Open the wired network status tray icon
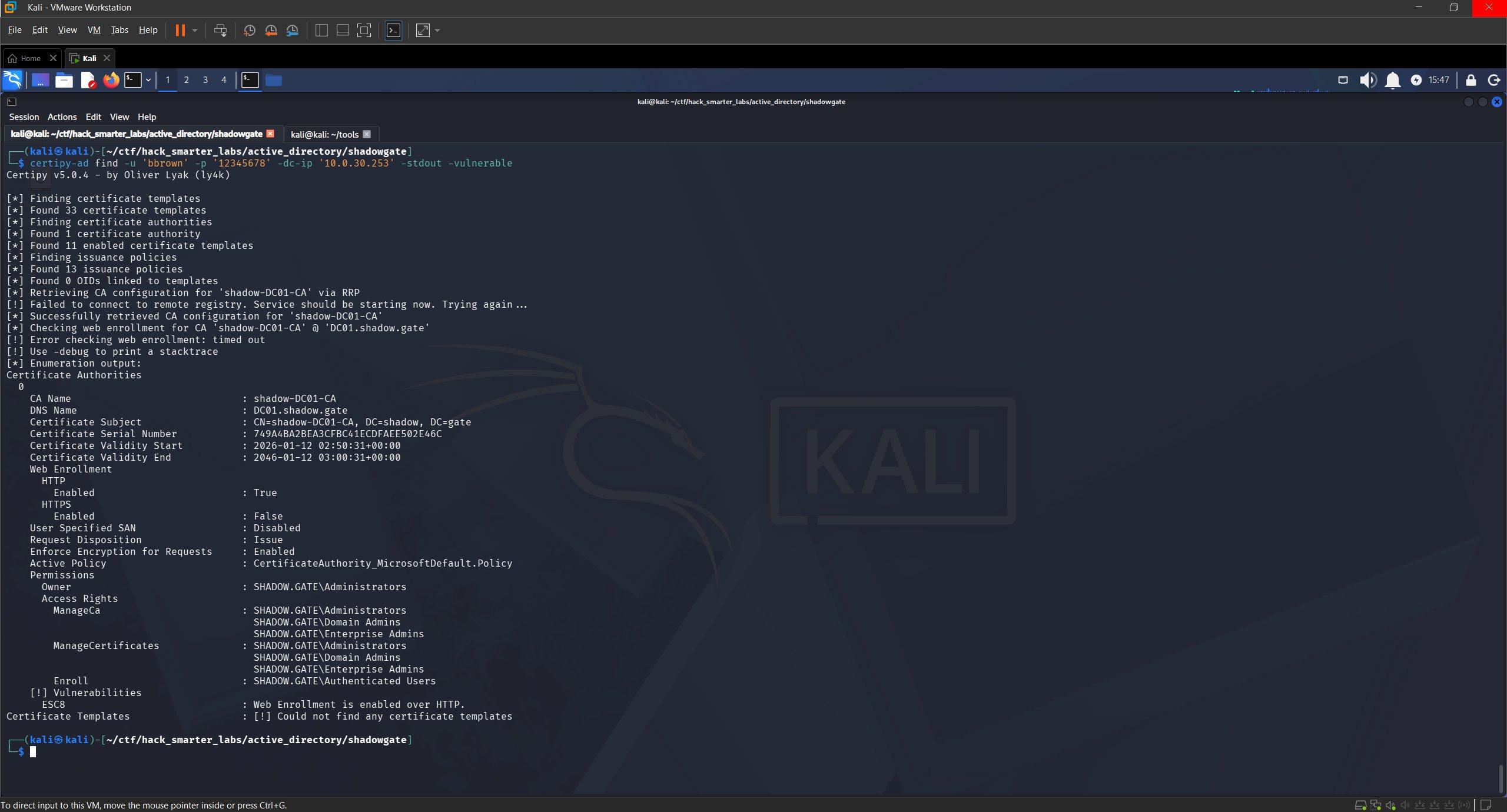This screenshot has width=1507, height=812. [x=1343, y=80]
